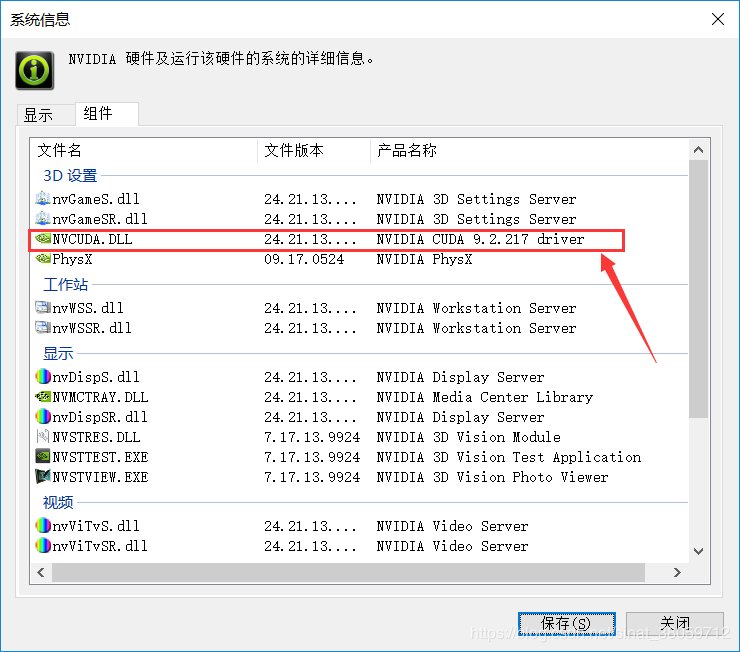Click 'NVIDIA 3D Vision Module' product name

point(469,437)
